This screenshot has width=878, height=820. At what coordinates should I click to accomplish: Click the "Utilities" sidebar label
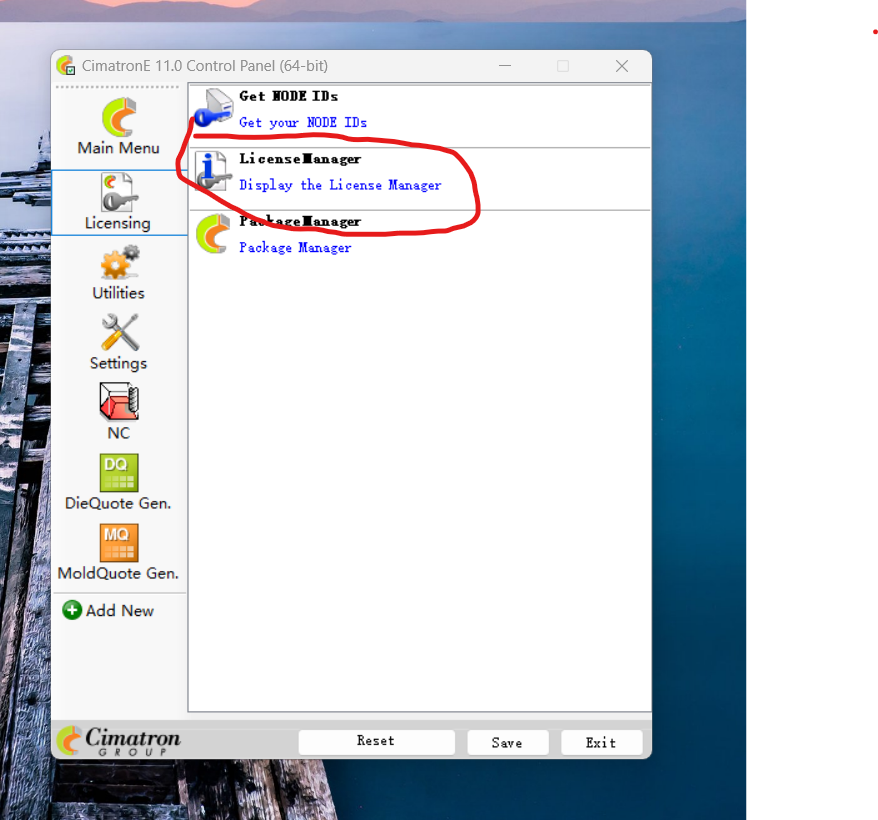[119, 293]
